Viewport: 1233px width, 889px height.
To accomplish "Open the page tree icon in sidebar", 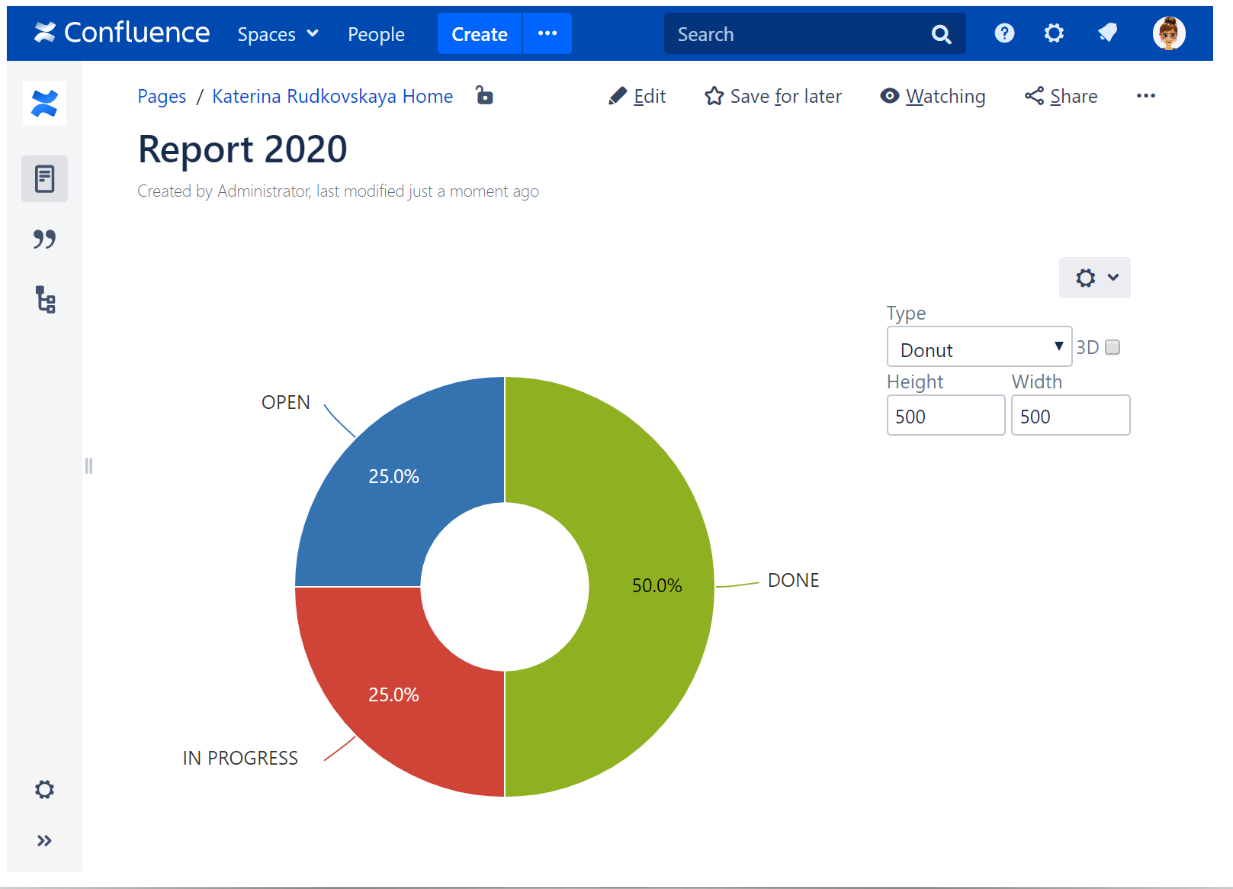I will 45,299.
